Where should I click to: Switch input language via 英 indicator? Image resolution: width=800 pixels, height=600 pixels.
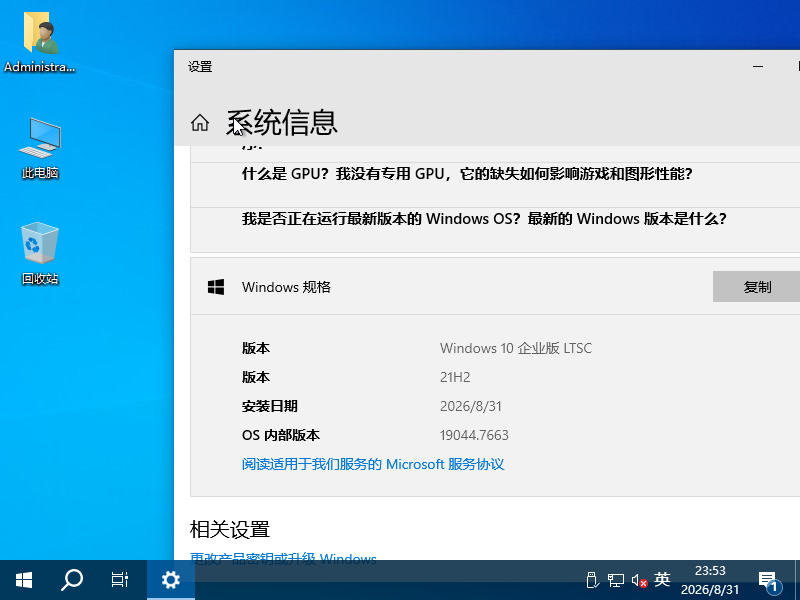click(x=662, y=579)
